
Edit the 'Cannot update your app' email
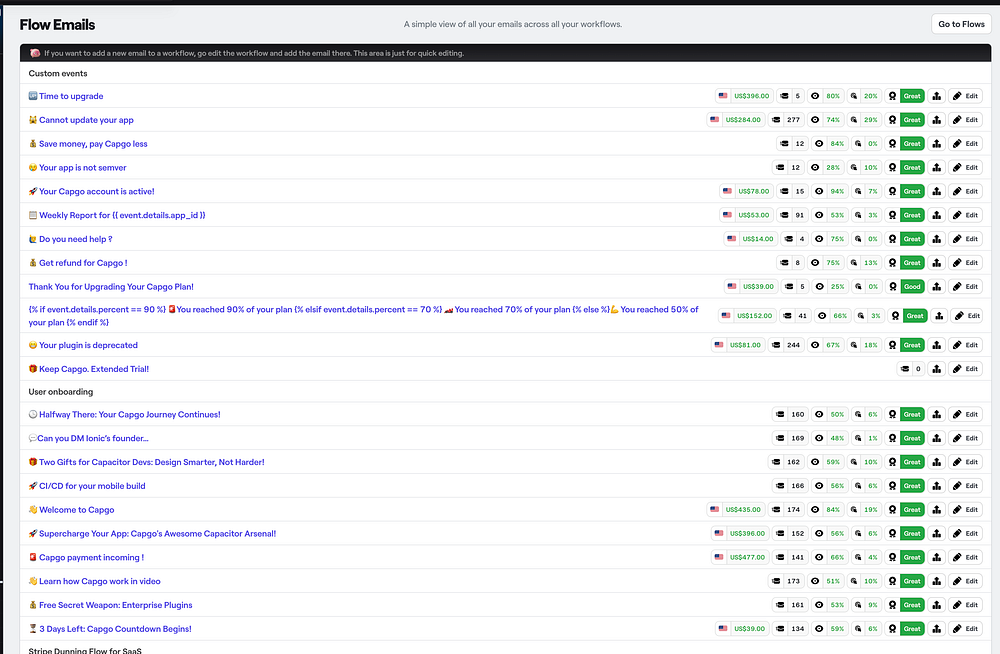point(965,120)
